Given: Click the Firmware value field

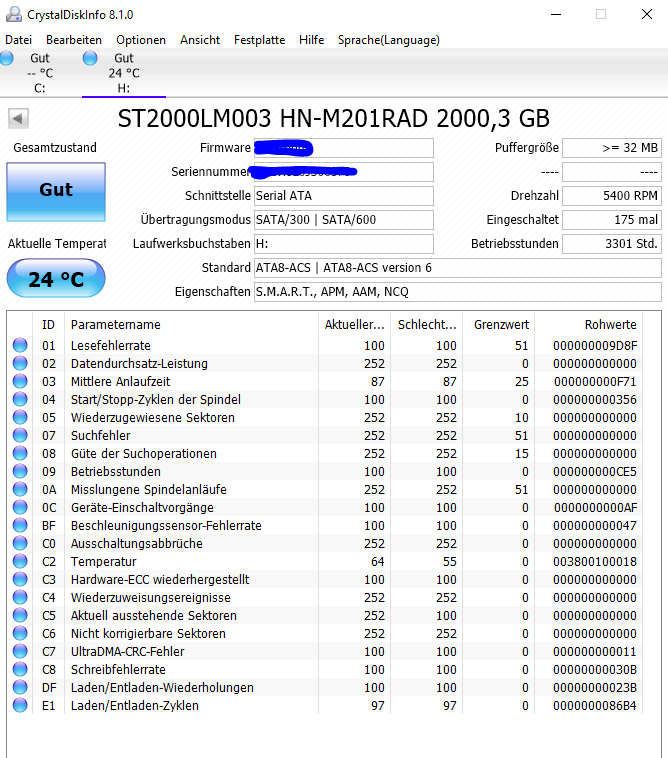Looking at the screenshot, I should [x=344, y=148].
